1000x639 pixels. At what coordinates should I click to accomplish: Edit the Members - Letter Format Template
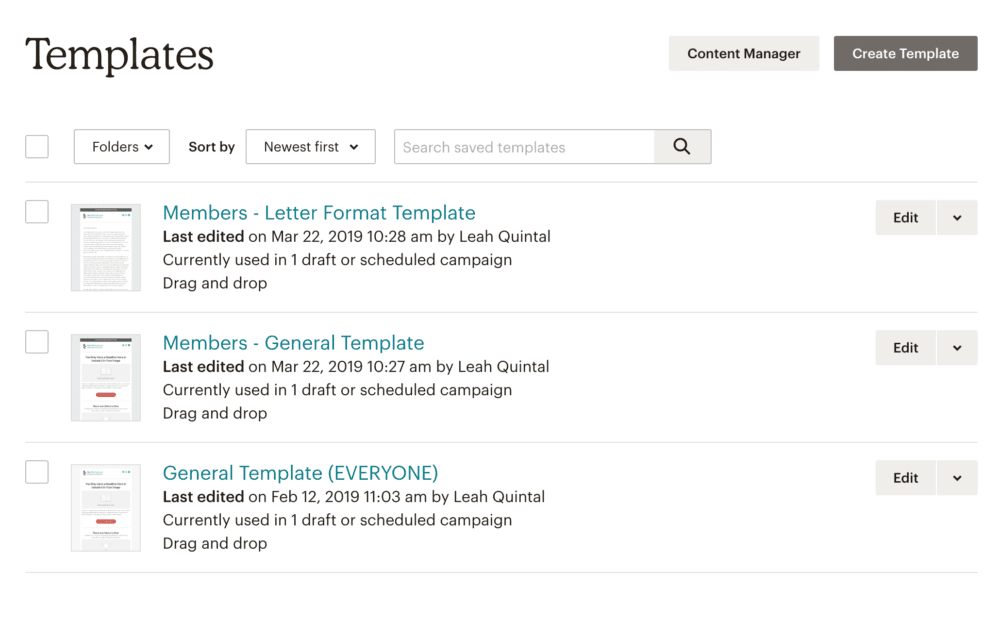905,217
